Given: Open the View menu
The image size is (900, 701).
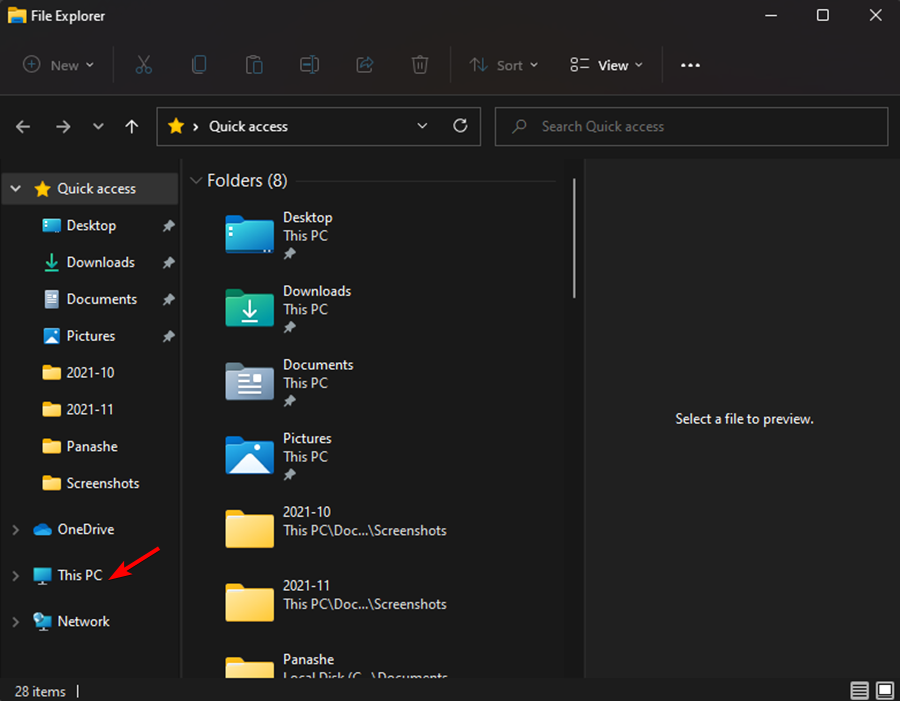Looking at the screenshot, I should pos(606,65).
